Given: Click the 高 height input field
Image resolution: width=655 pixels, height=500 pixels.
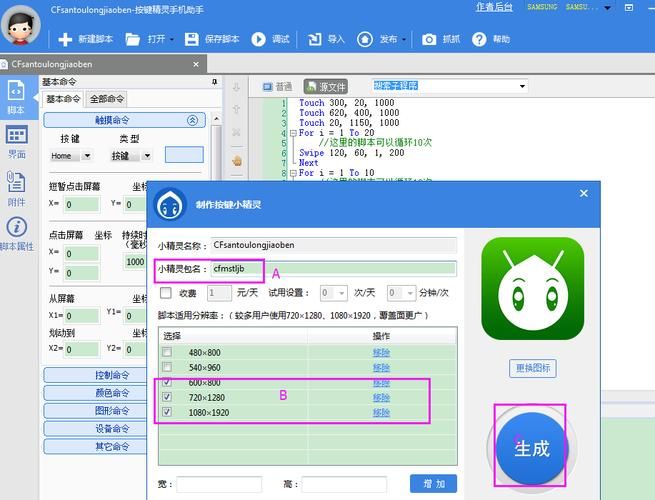Looking at the screenshot, I should coord(344,485).
